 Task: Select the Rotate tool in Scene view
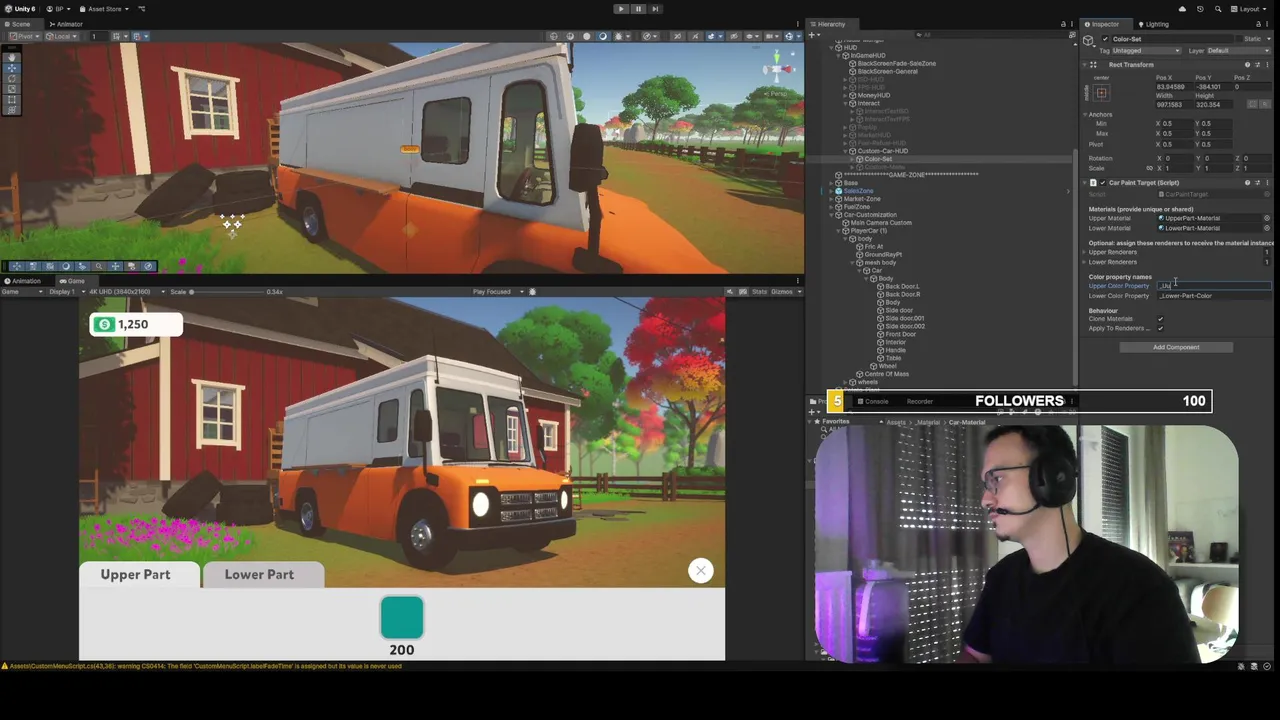tap(12, 78)
